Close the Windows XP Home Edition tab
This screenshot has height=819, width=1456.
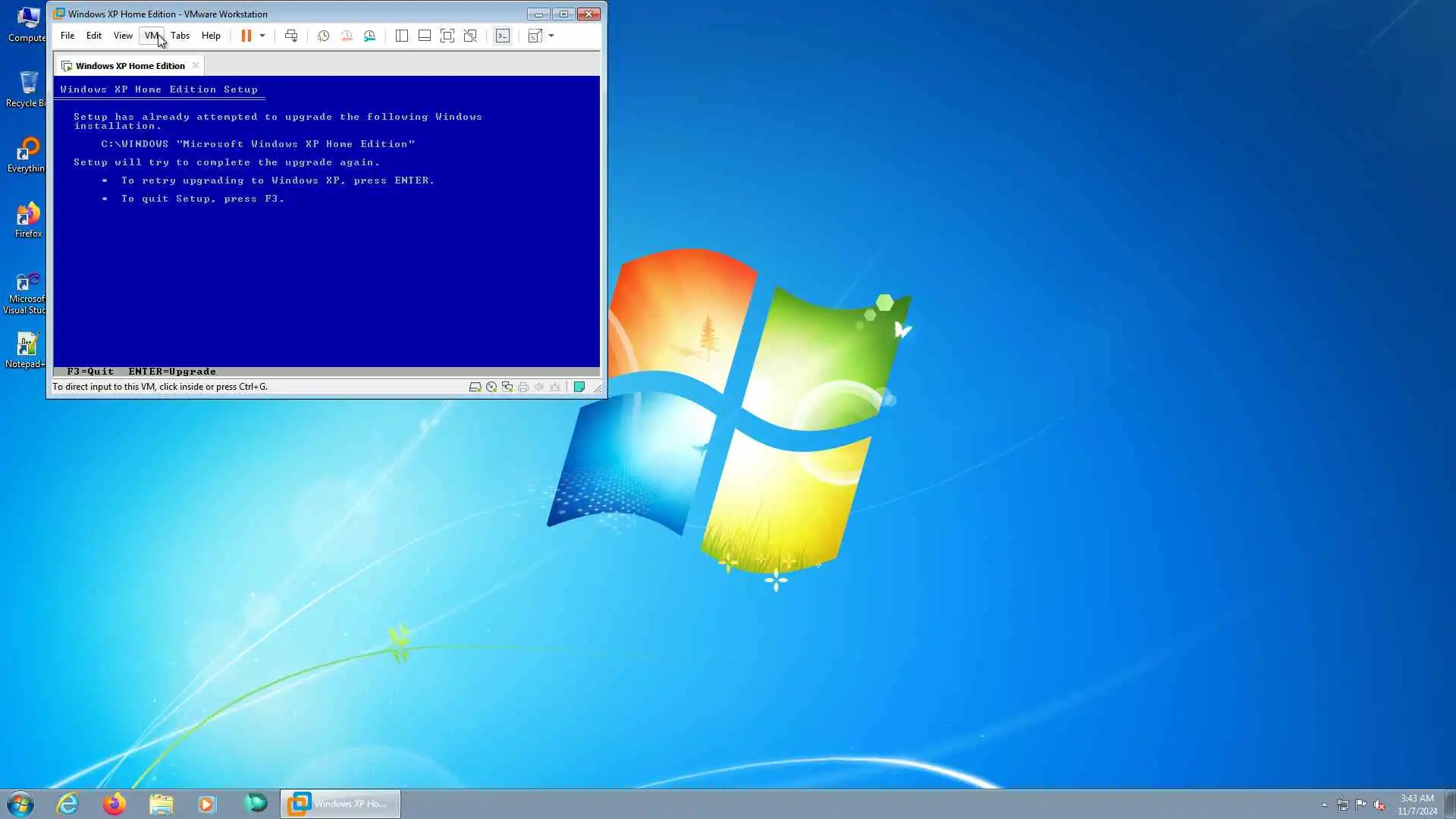pyautogui.click(x=196, y=65)
